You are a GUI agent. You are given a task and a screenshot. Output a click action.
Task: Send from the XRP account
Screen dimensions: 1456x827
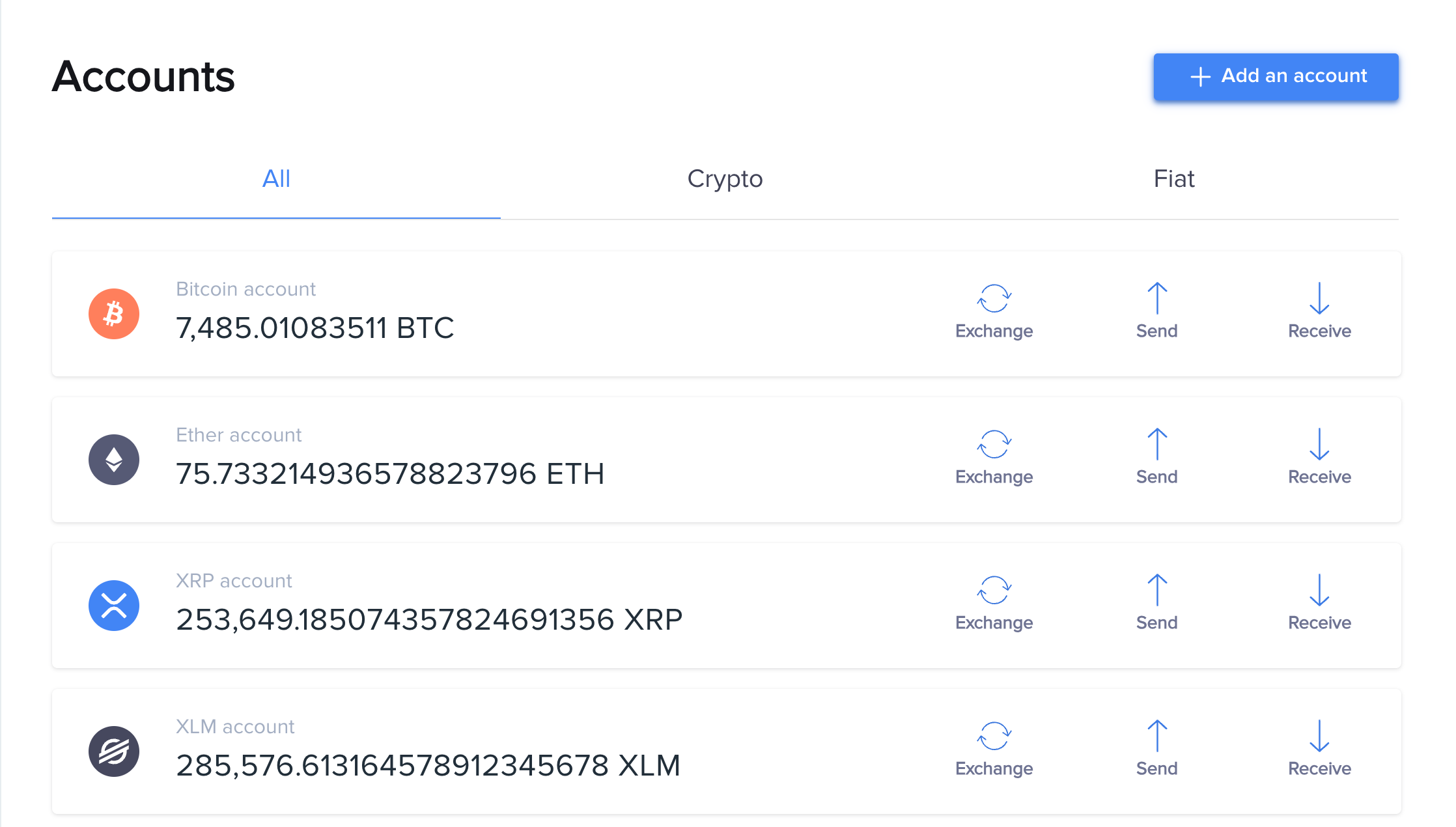(x=1156, y=603)
